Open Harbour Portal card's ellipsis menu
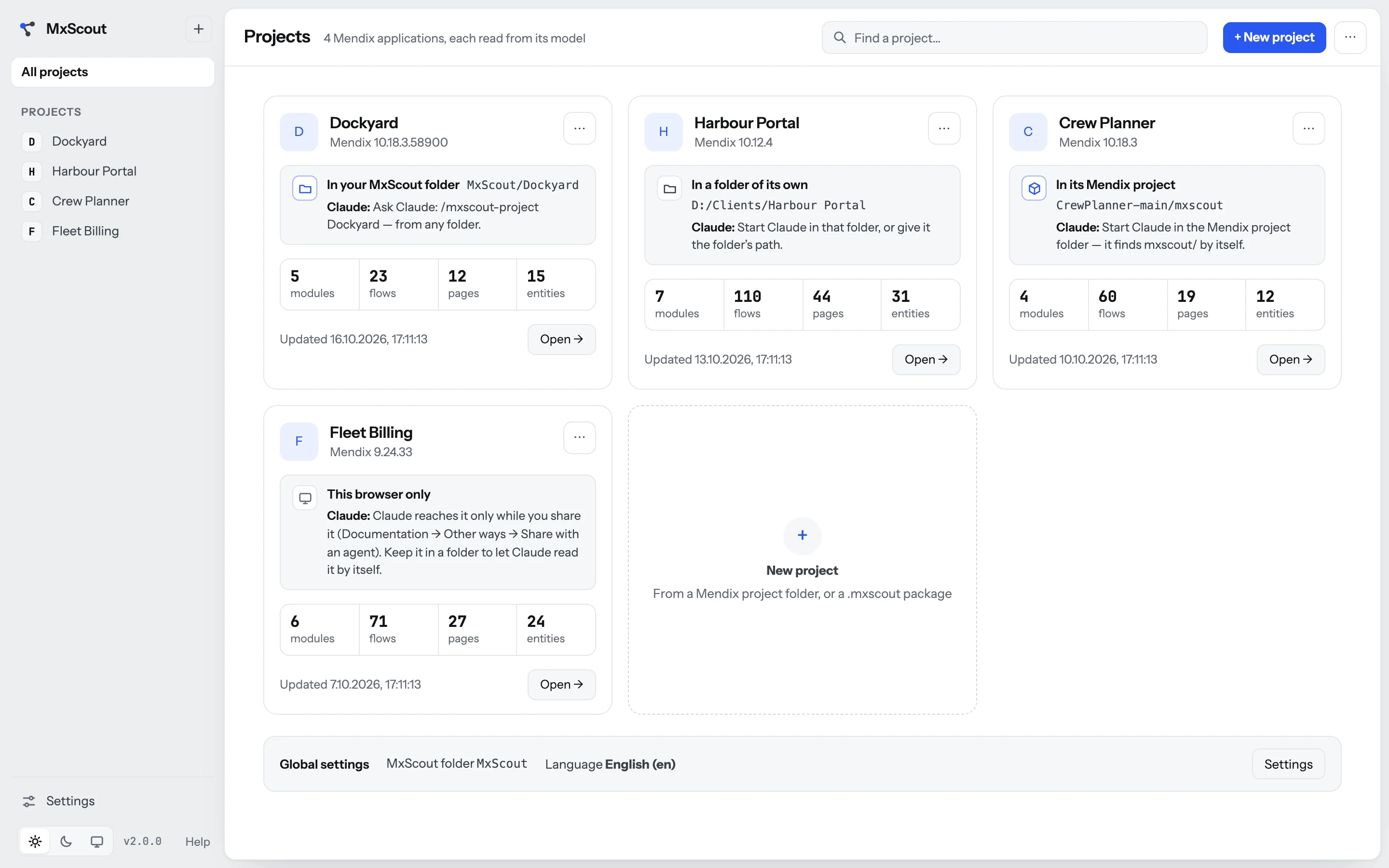1389x868 pixels. click(x=943, y=129)
